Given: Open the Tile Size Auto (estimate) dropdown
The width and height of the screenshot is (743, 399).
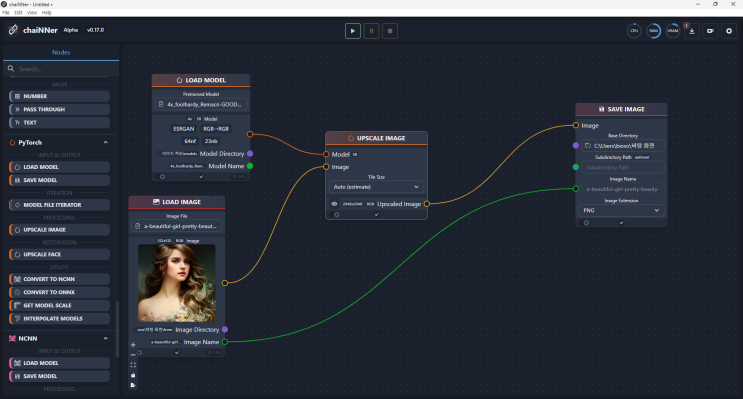Looking at the screenshot, I should tap(376, 187).
